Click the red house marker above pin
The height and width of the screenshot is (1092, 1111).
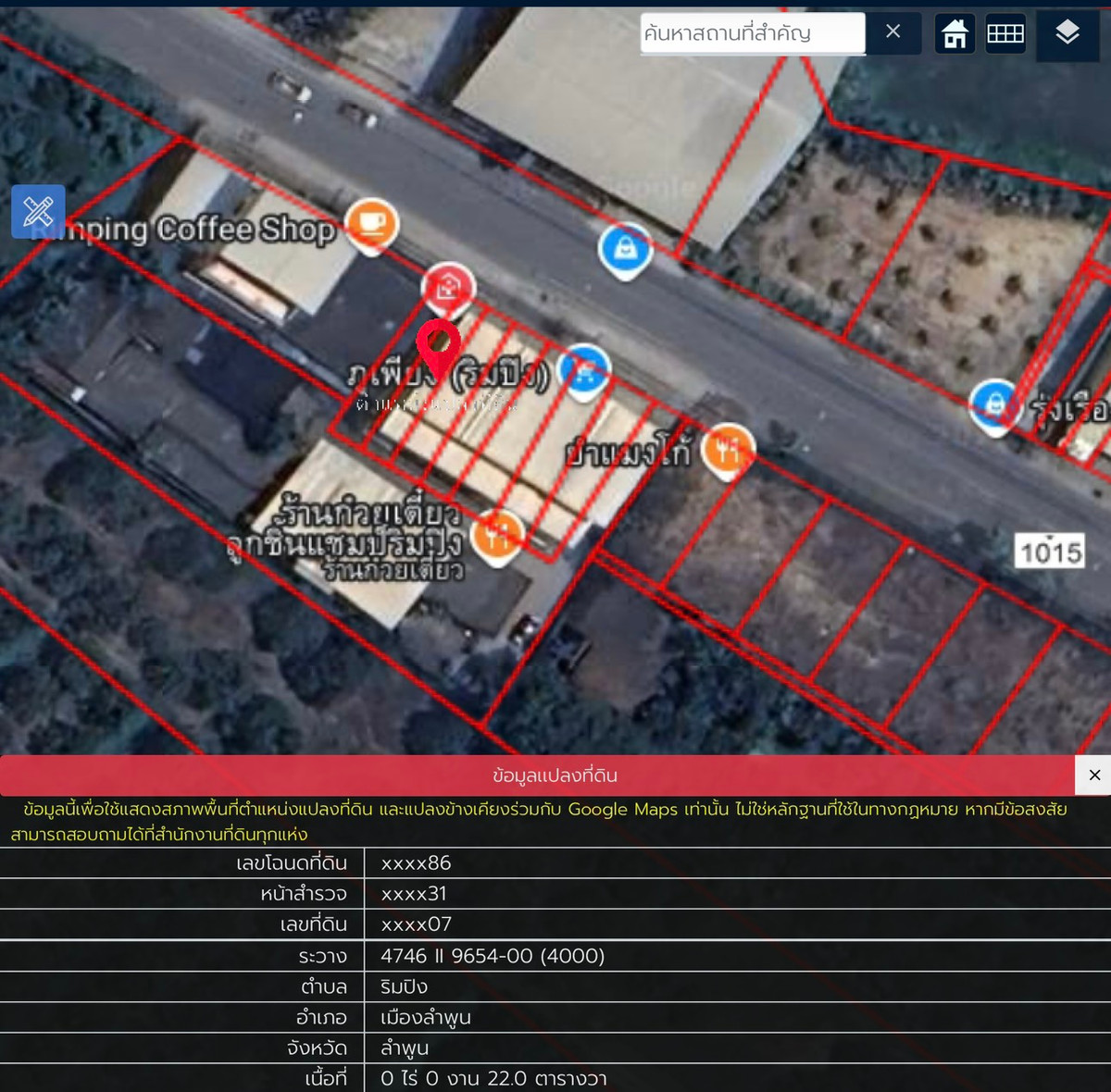pos(448,287)
